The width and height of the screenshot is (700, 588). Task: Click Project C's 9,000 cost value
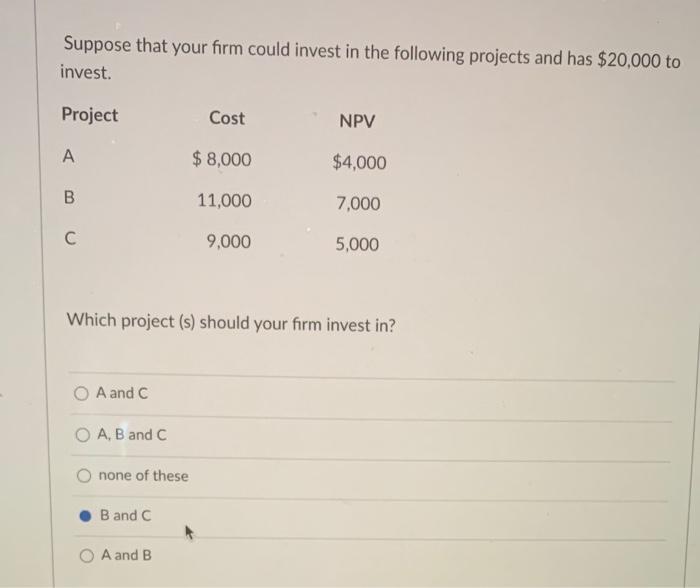click(x=229, y=242)
